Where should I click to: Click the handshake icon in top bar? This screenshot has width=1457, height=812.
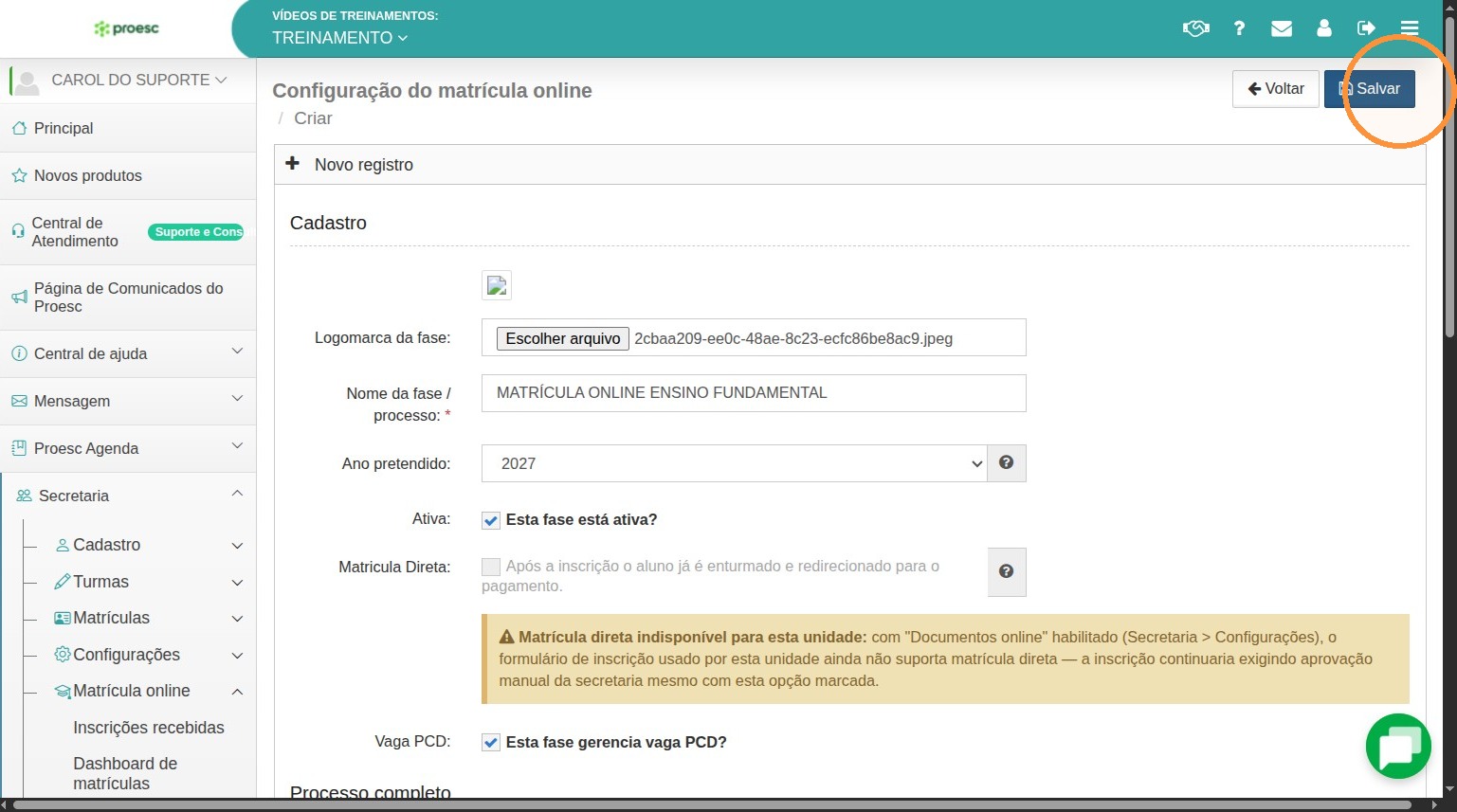tap(1195, 28)
